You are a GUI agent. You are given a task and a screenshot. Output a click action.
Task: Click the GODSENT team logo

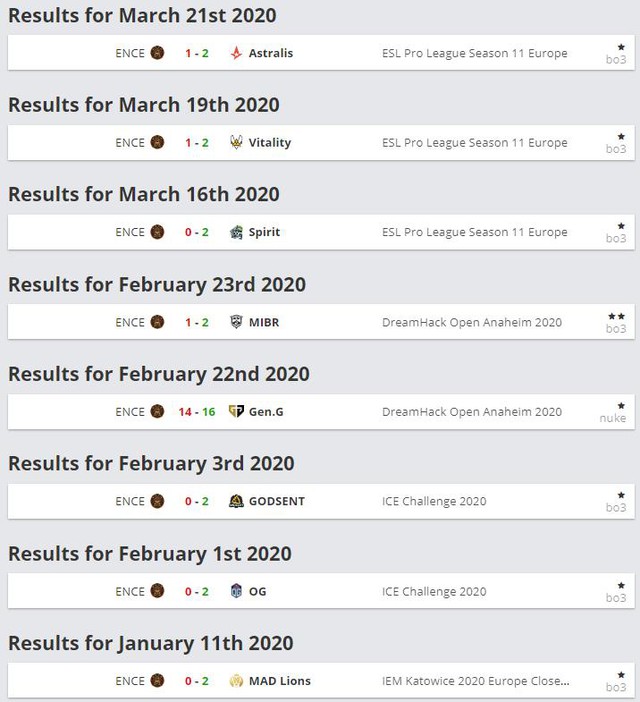point(236,501)
